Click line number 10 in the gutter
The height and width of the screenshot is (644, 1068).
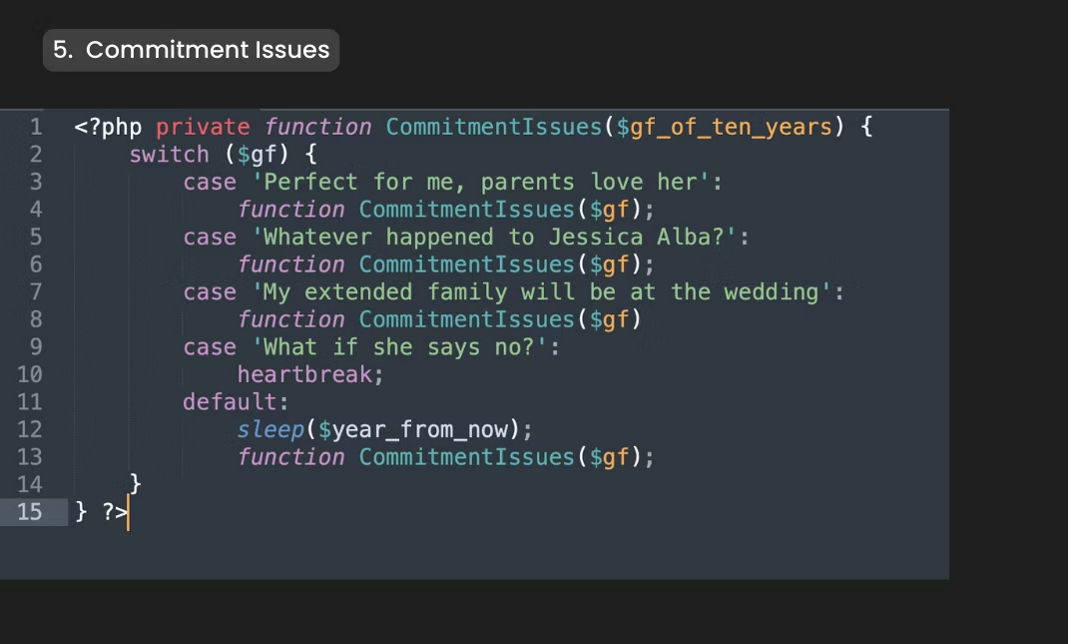click(x=30, y=375)
